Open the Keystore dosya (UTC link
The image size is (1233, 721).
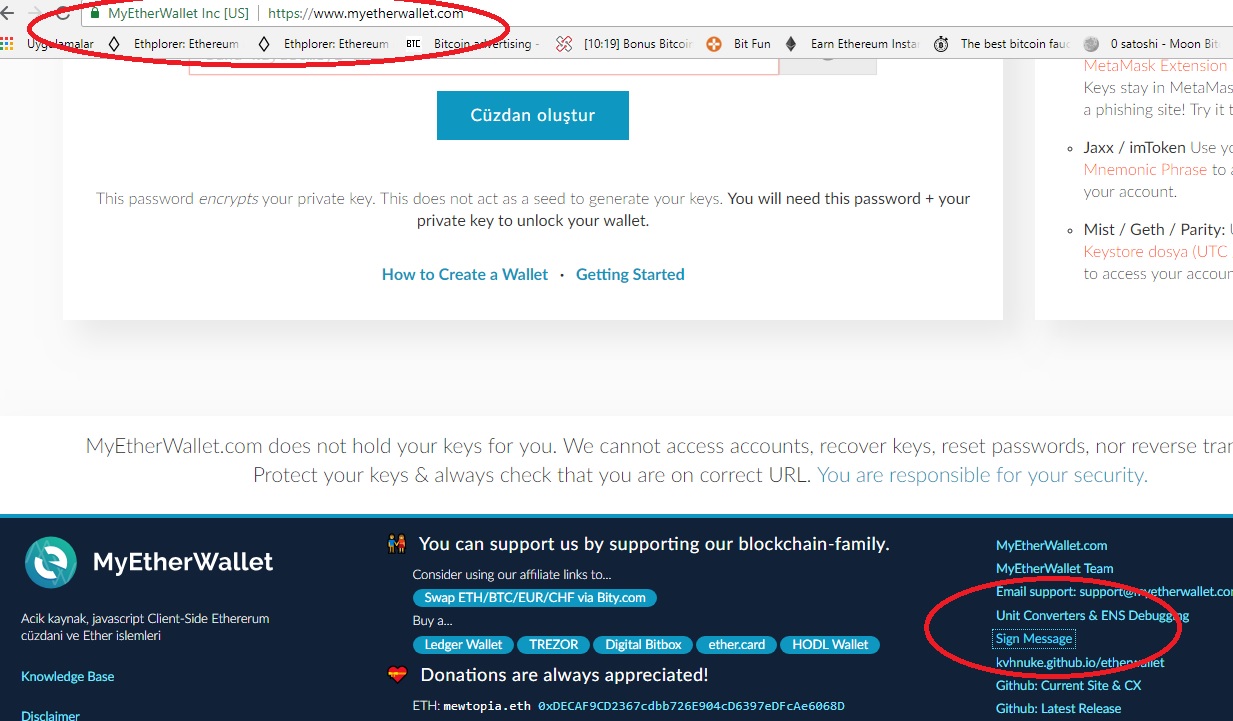point(1157,251)
